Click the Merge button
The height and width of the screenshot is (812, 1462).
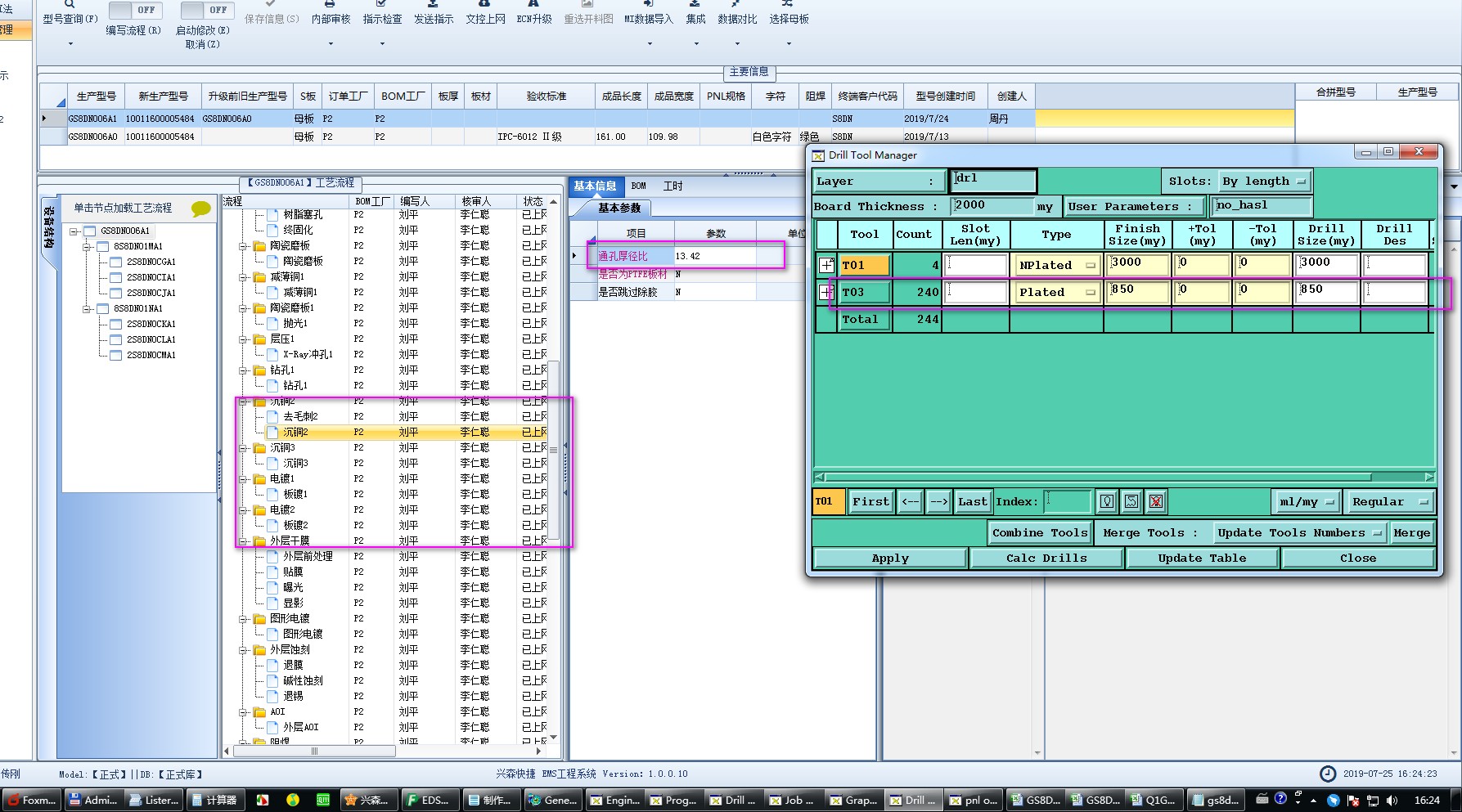[1411, 532]
